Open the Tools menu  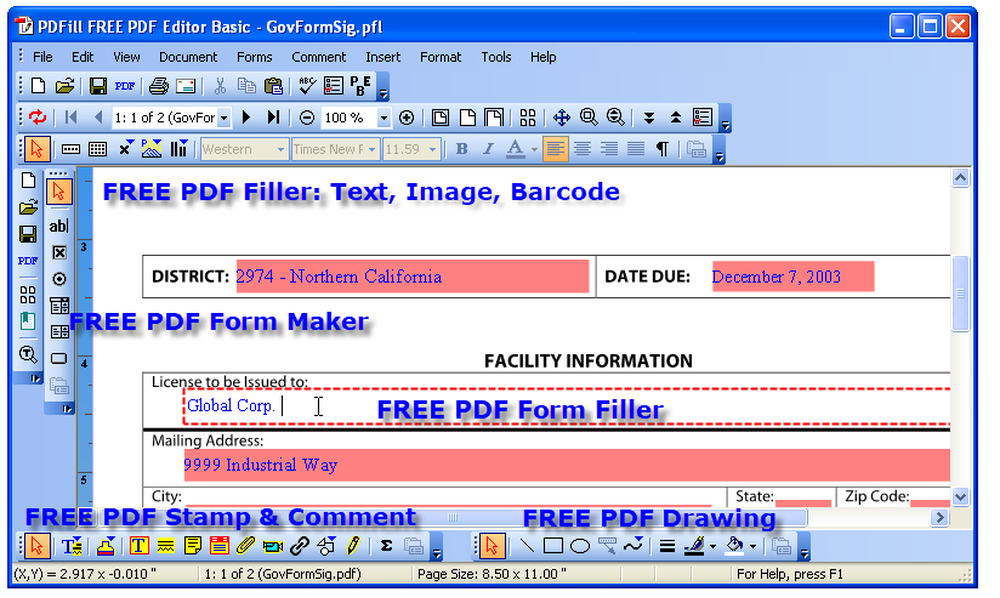[x=496, y=57]
